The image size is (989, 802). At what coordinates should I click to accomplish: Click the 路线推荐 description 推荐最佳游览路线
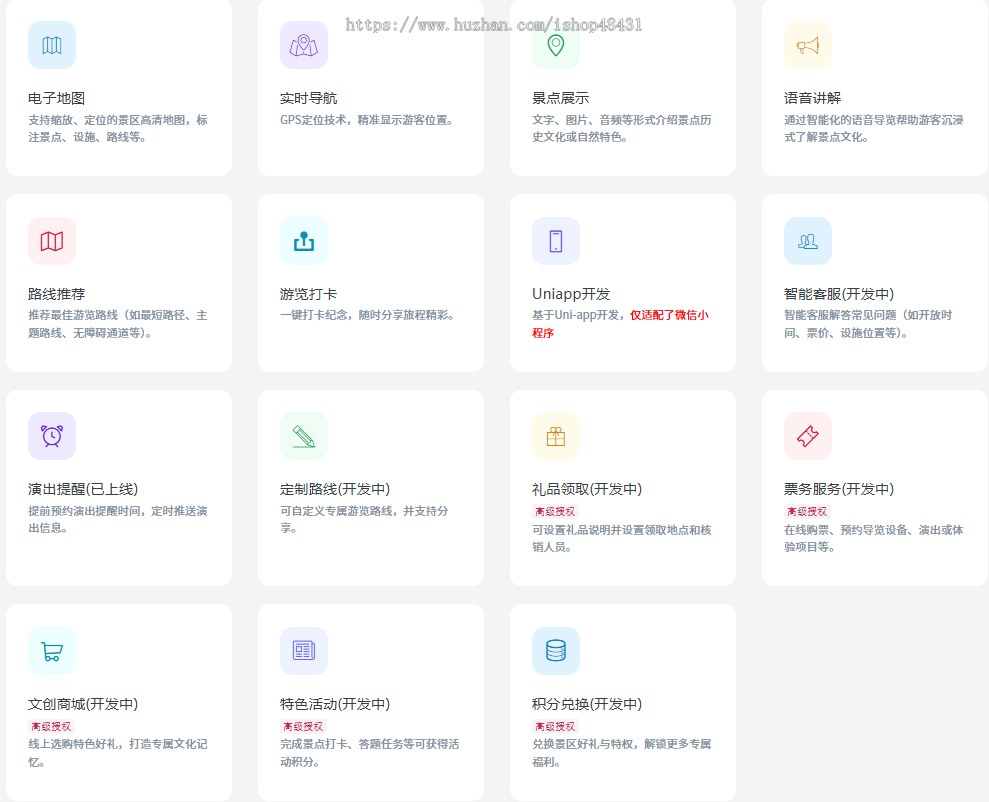(118, 324)
